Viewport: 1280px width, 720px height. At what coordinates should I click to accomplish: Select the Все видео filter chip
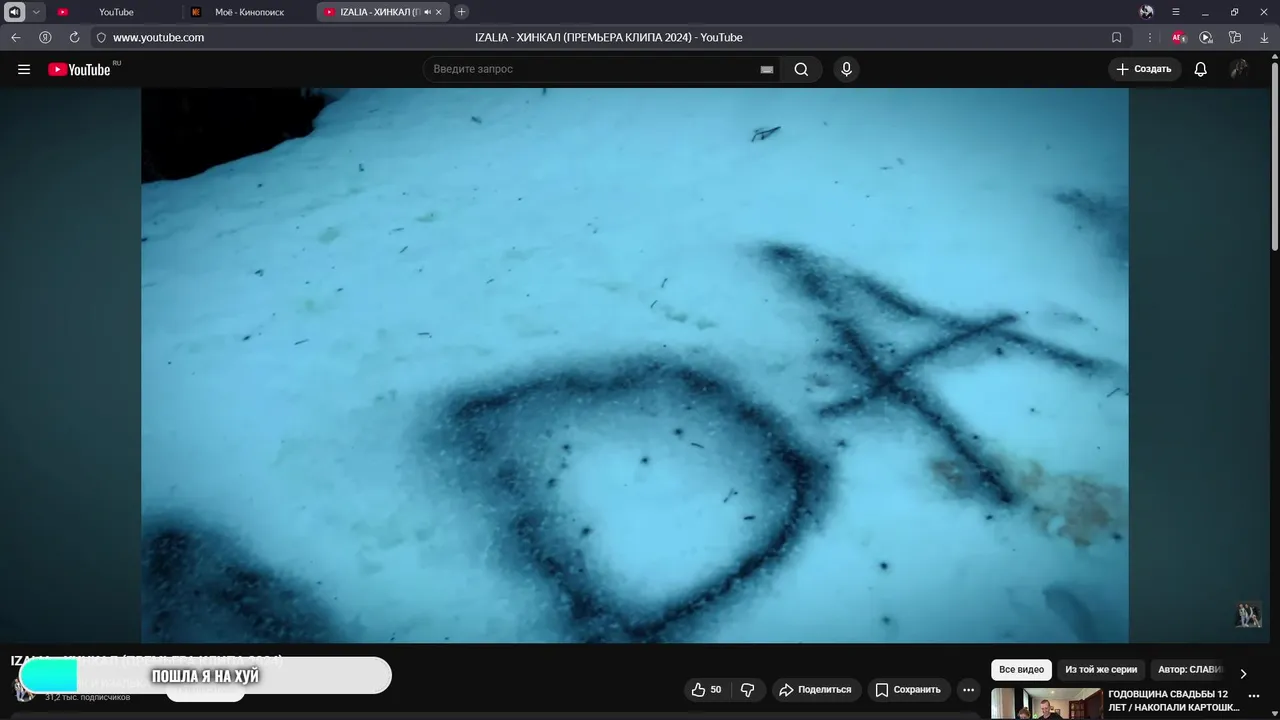(x=1021, y=670)
